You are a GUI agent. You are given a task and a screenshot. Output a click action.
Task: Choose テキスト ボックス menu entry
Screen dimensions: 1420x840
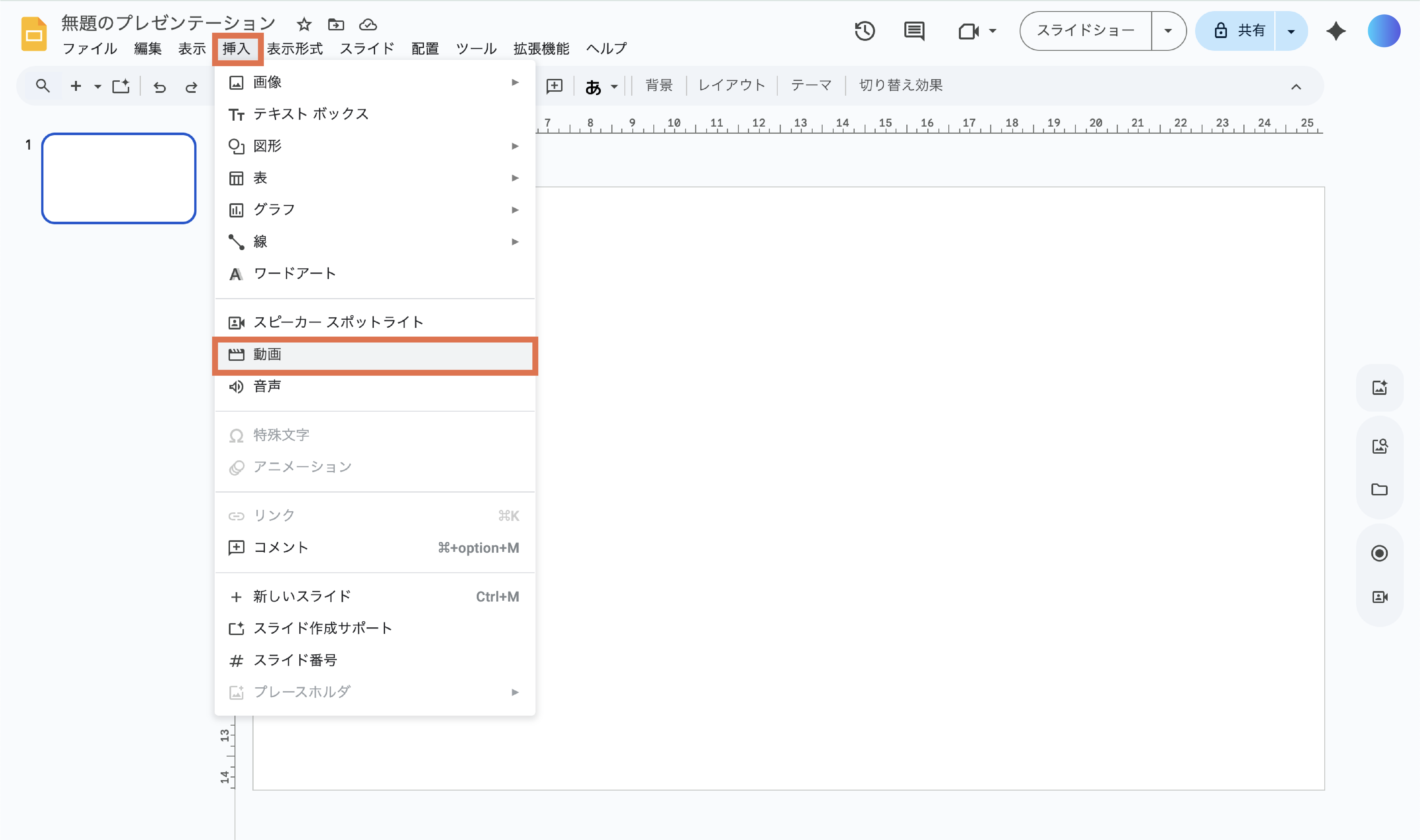[x=311, y=114]
